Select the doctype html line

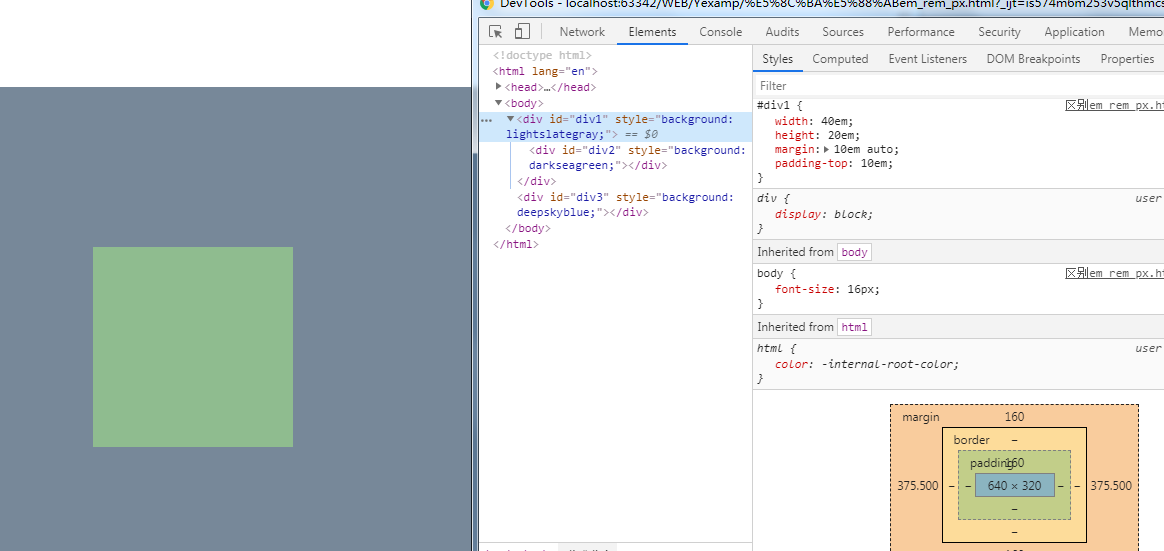pyautogui.click(x=542, y=55)
